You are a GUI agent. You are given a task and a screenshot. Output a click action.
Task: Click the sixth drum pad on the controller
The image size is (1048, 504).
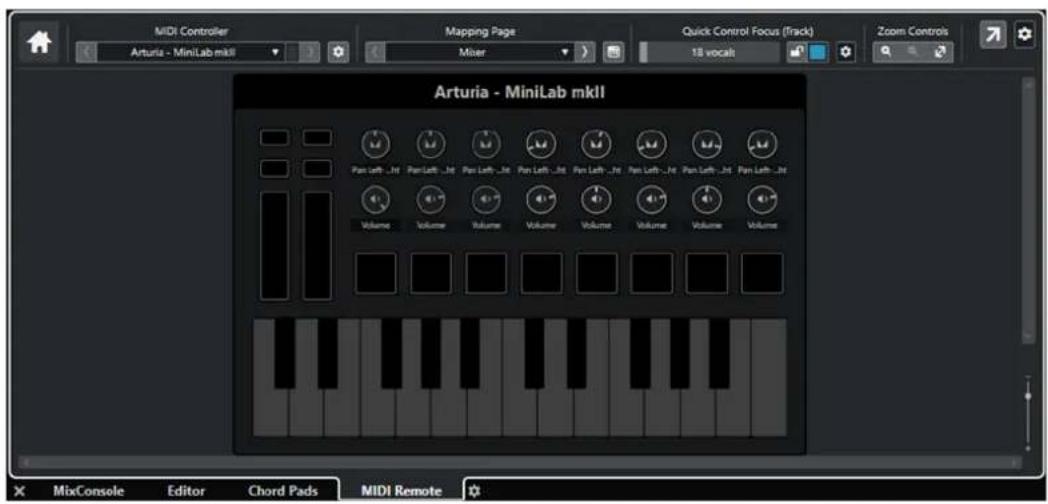pos(652,273)
